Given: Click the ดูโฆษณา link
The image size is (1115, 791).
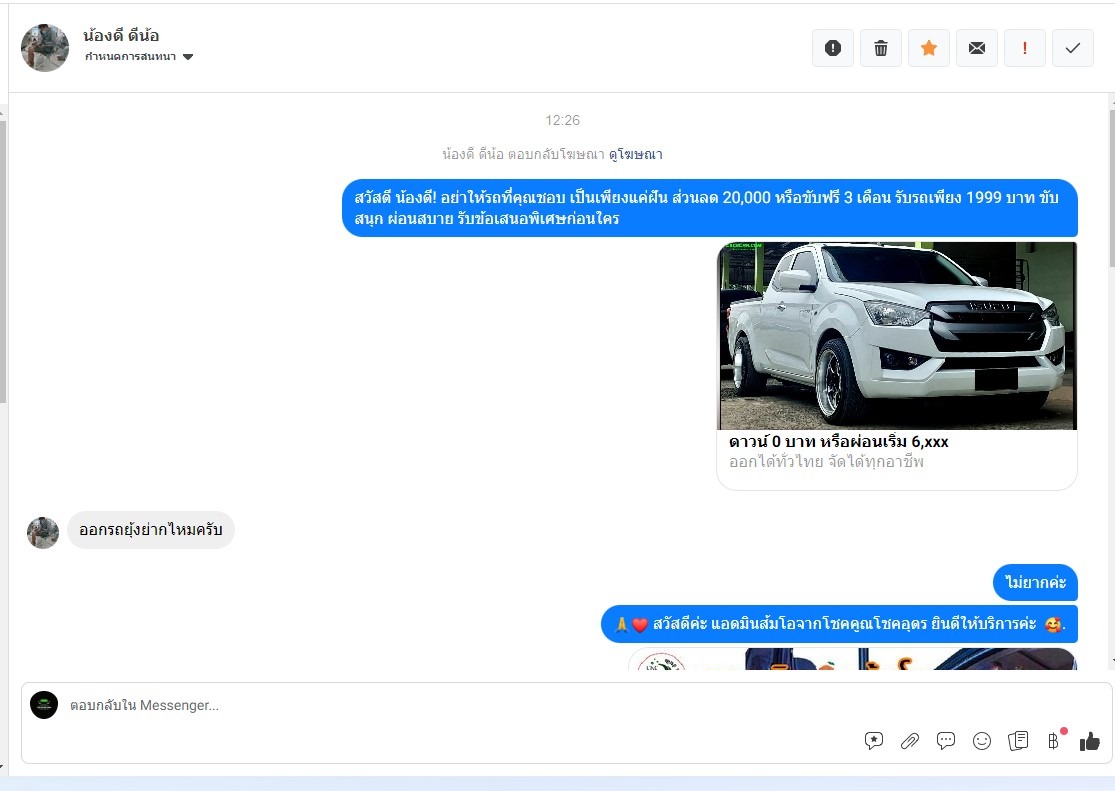Looking at the screenshot, I should tap(635, 154).
